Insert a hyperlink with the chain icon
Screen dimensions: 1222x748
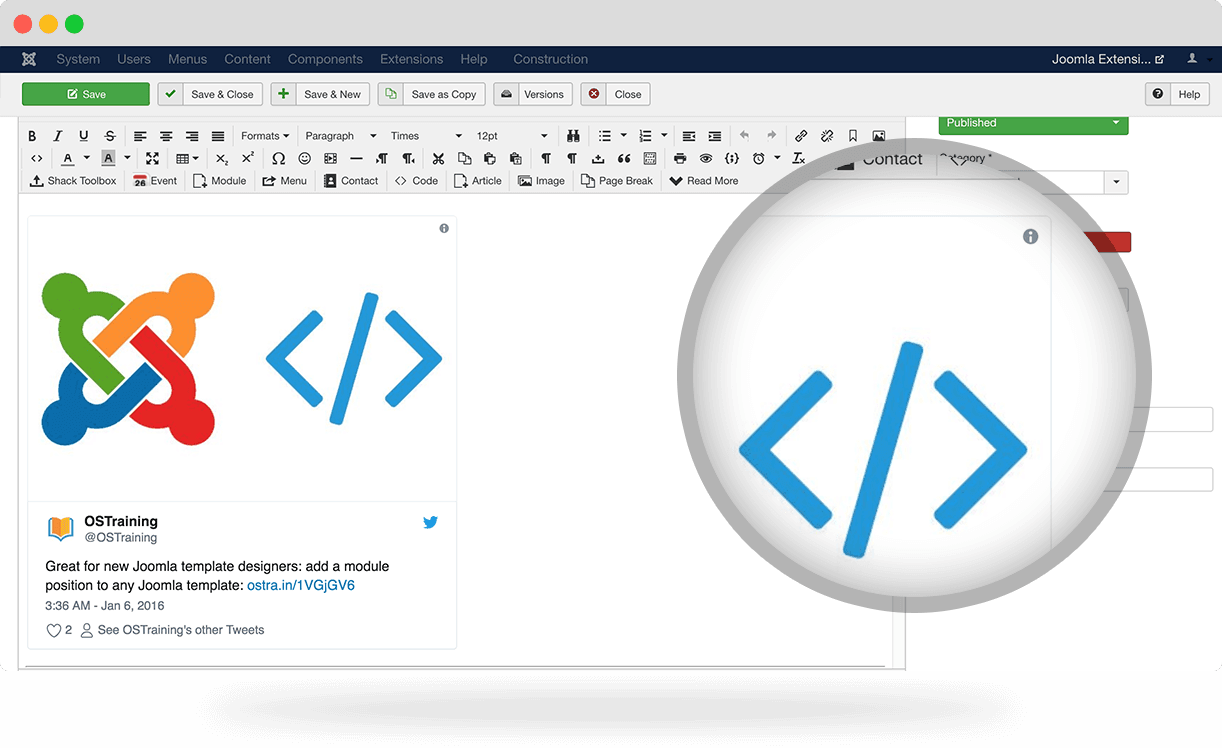[801, 135]
